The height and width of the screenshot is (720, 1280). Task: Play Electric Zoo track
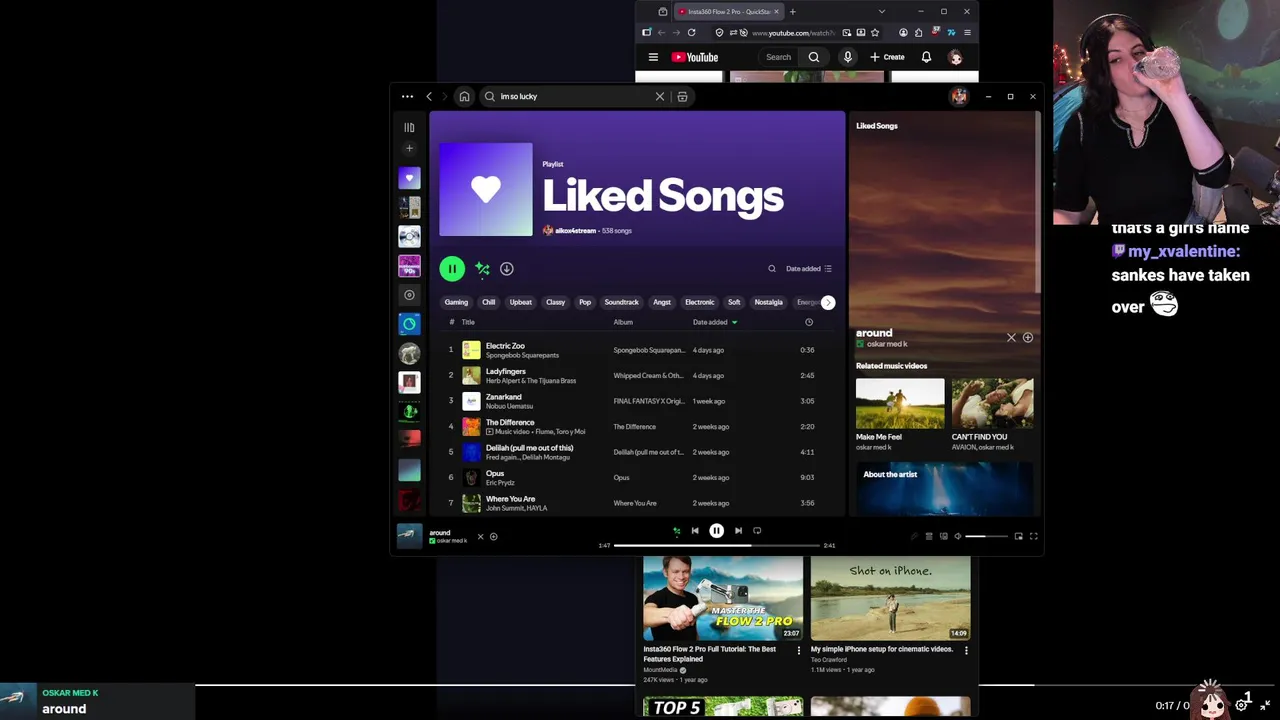pos(637,350)
